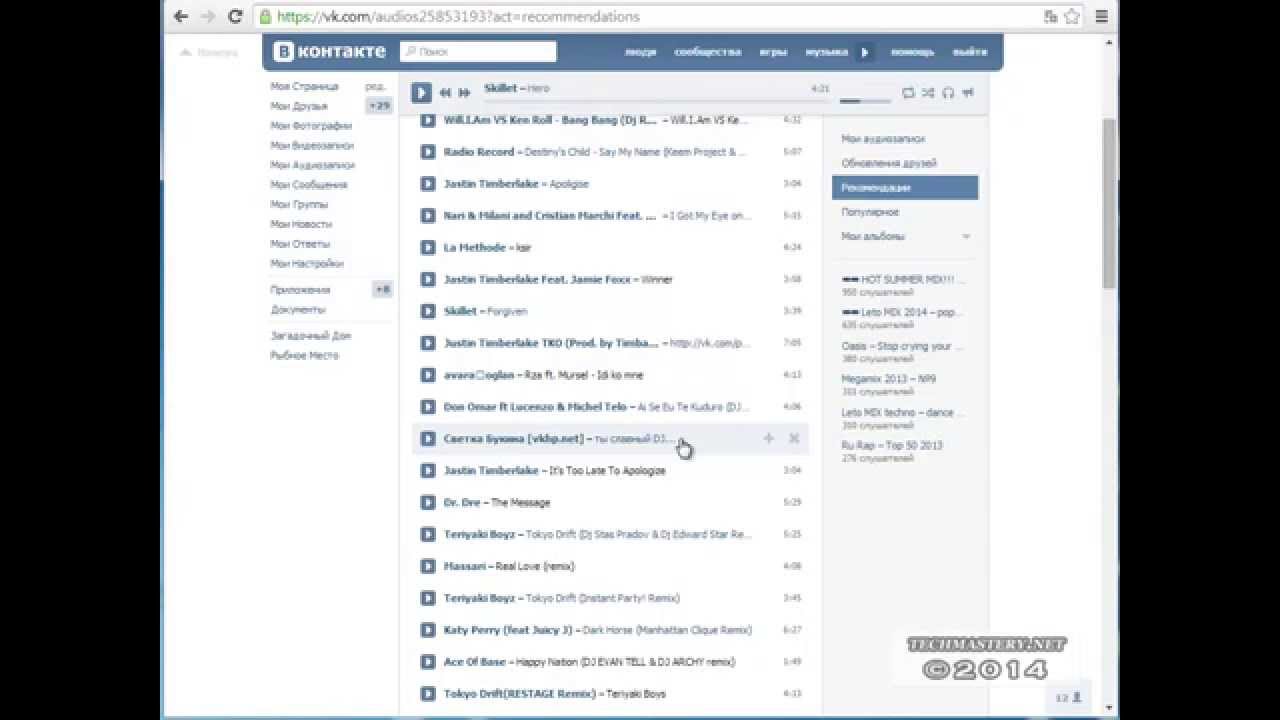Play La Methode track
This screenshot has height=720, width=1280.
pos(428,247)
